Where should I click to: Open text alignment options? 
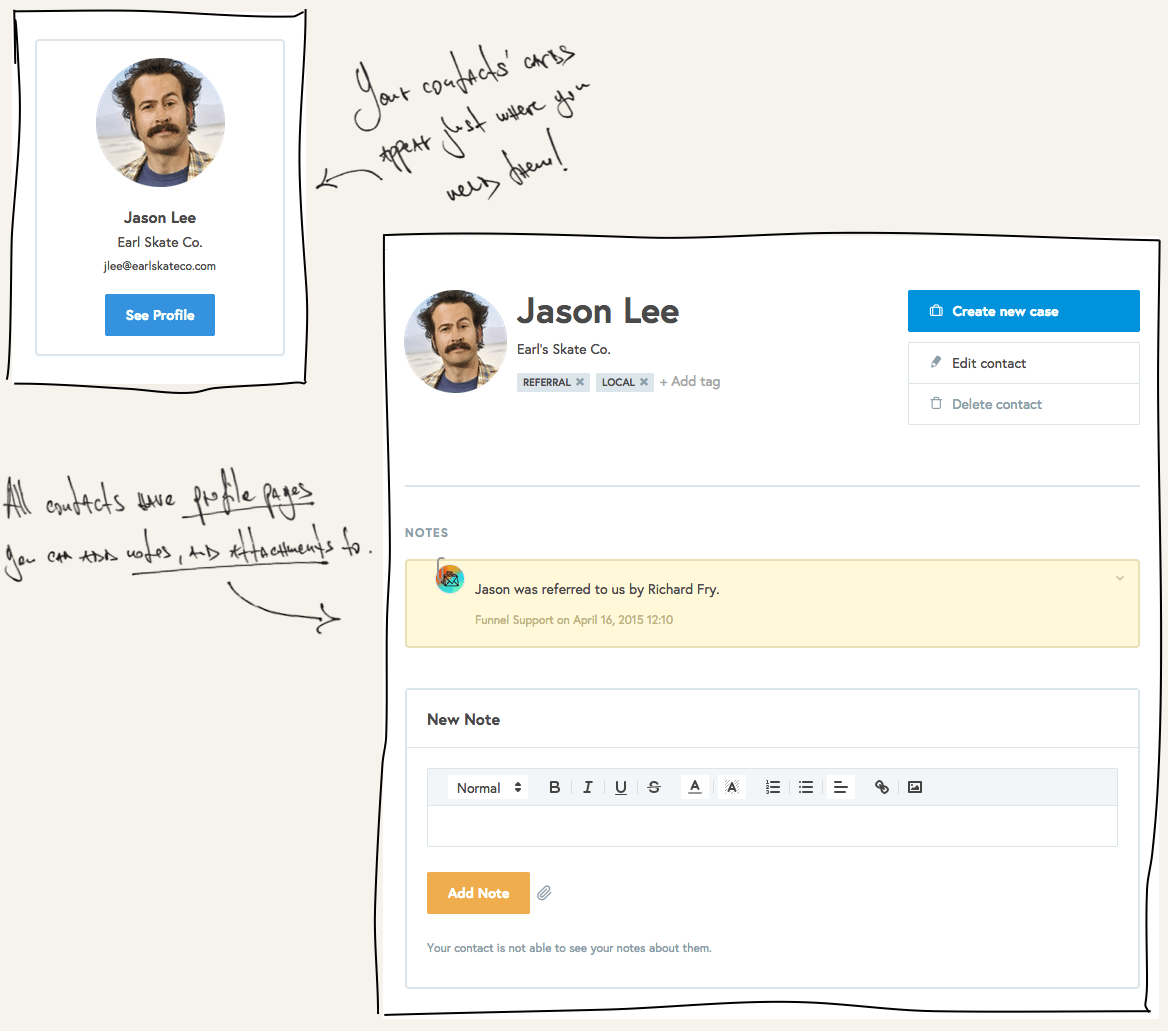click(840, 787)
